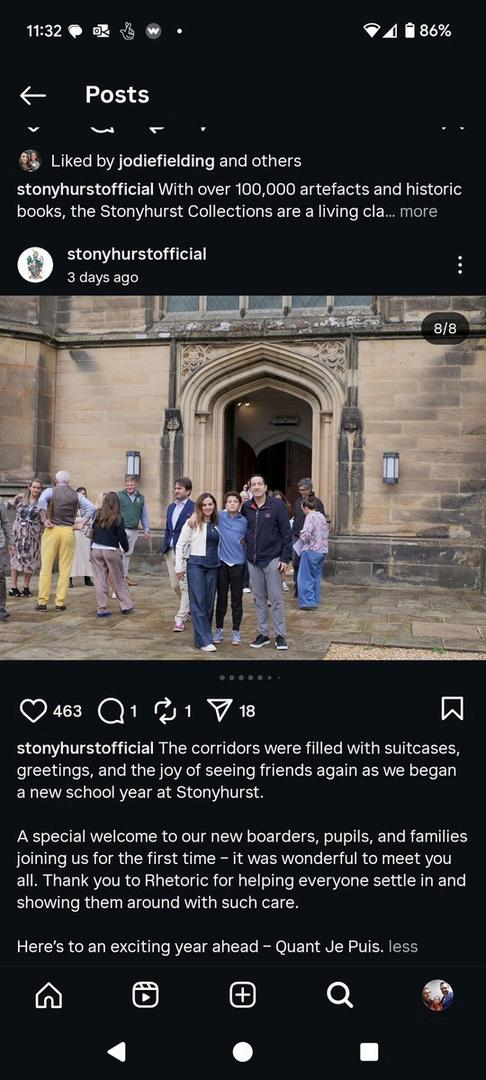Viewport: 486px width, 1080px height.
Task: Open the Reels tab
Action: tap(145, 995)
